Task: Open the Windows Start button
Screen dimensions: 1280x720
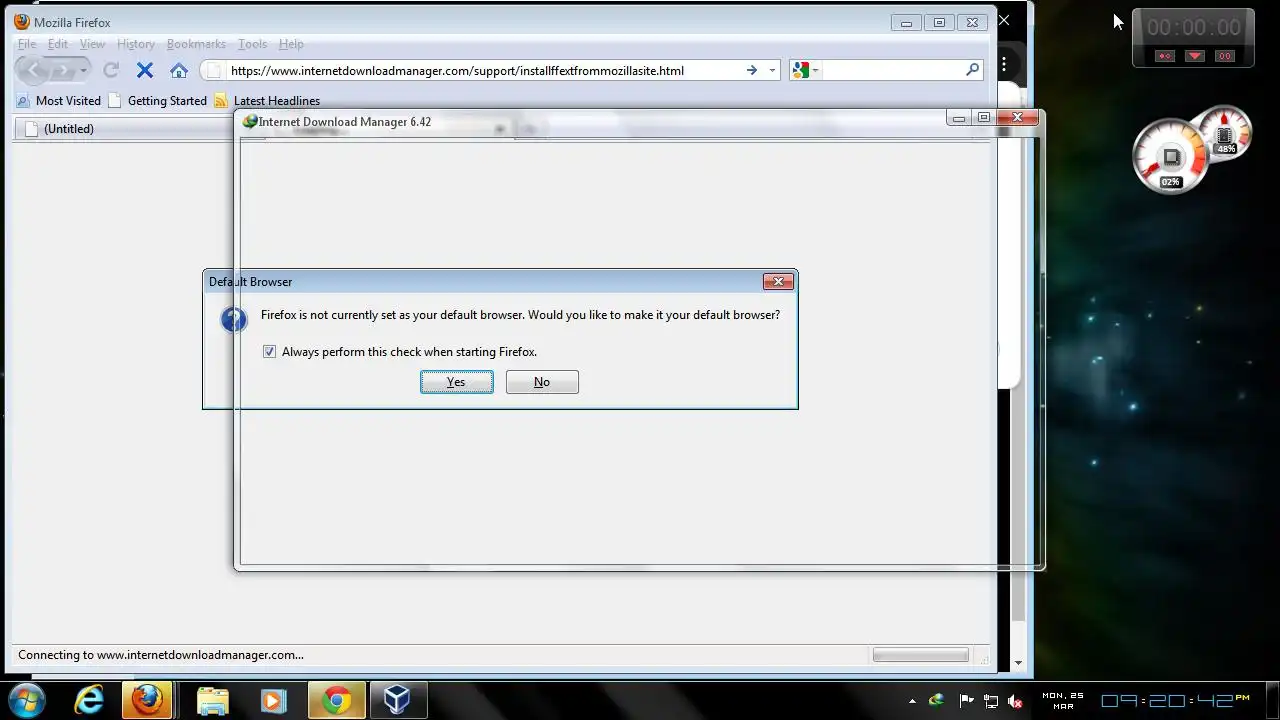Action: click(27, 700)
